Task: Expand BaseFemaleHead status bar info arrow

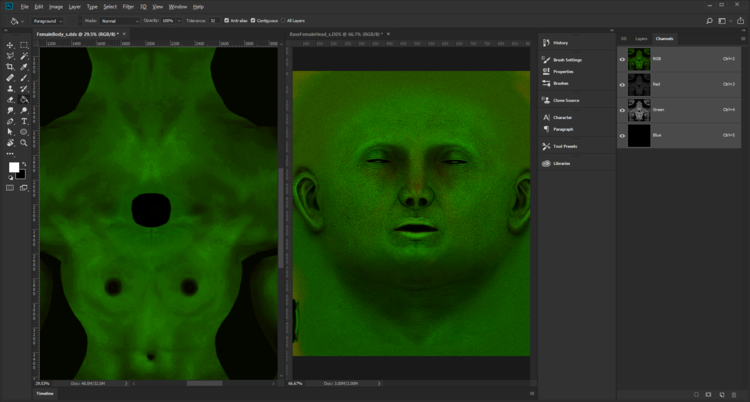Action: (x=379, y=383)
